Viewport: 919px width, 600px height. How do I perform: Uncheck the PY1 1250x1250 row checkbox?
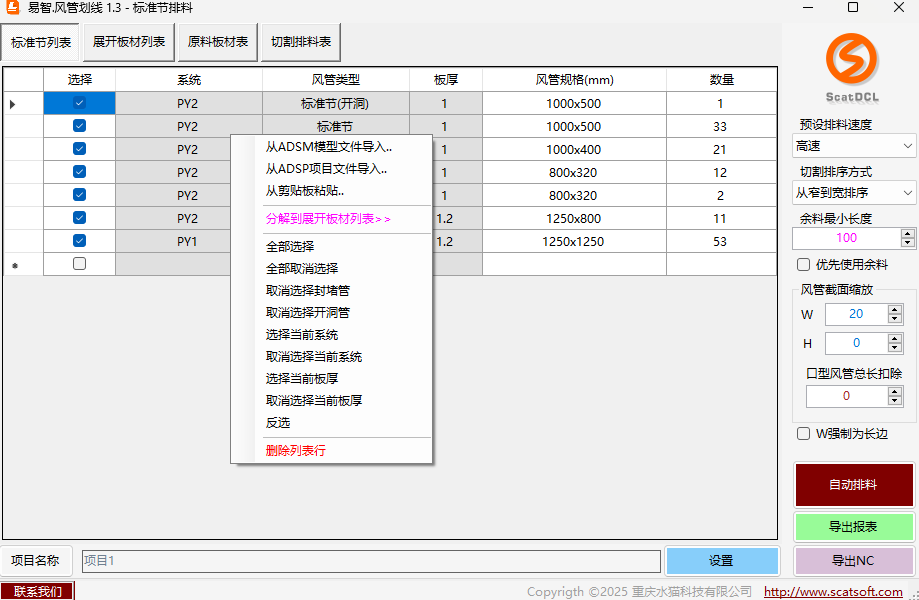pos(79,241)
